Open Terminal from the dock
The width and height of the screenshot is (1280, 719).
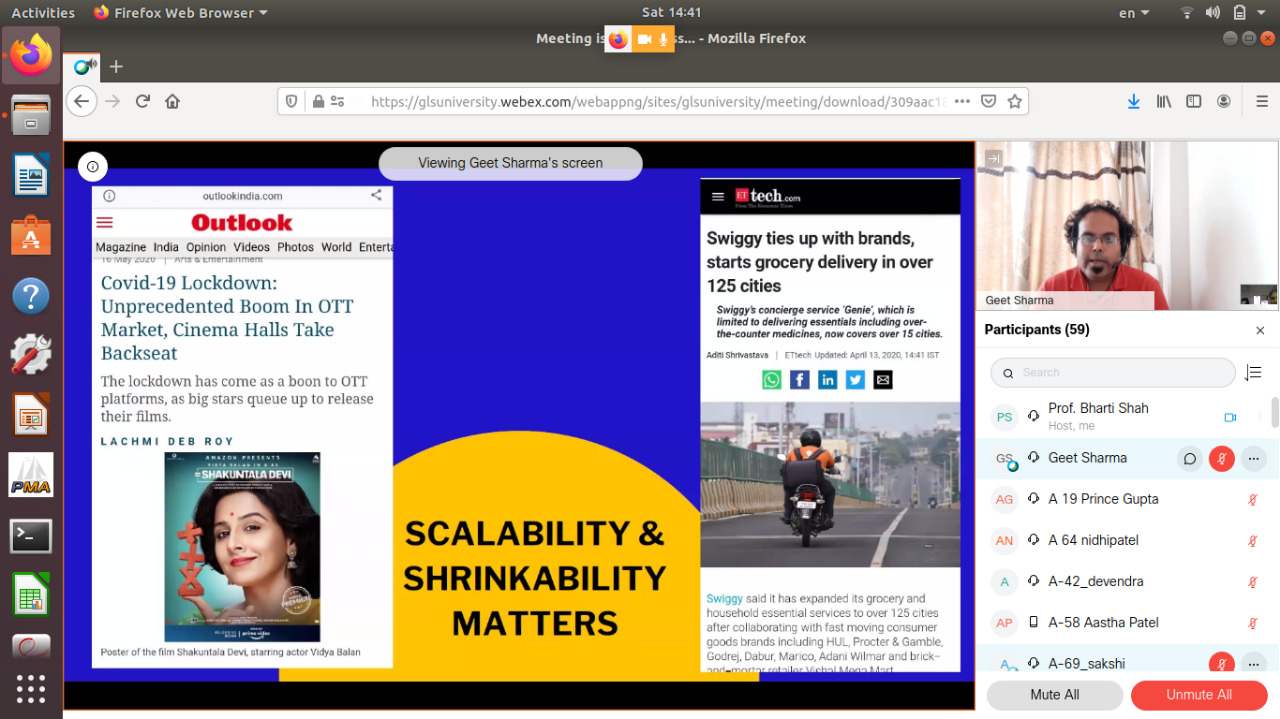pos(31,536)
